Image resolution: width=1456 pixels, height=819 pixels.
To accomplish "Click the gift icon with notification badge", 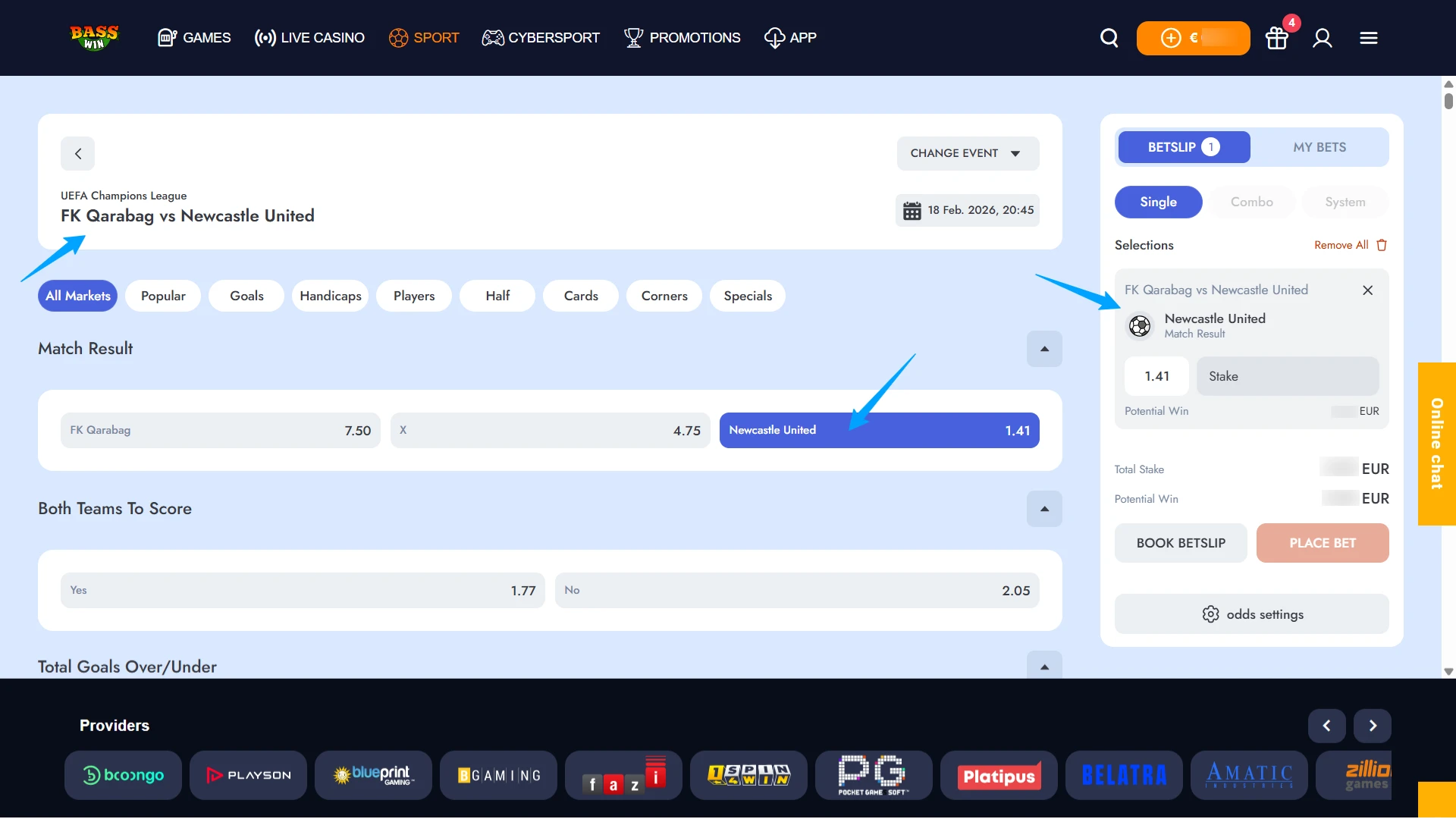I will [x=1276, y=37].
